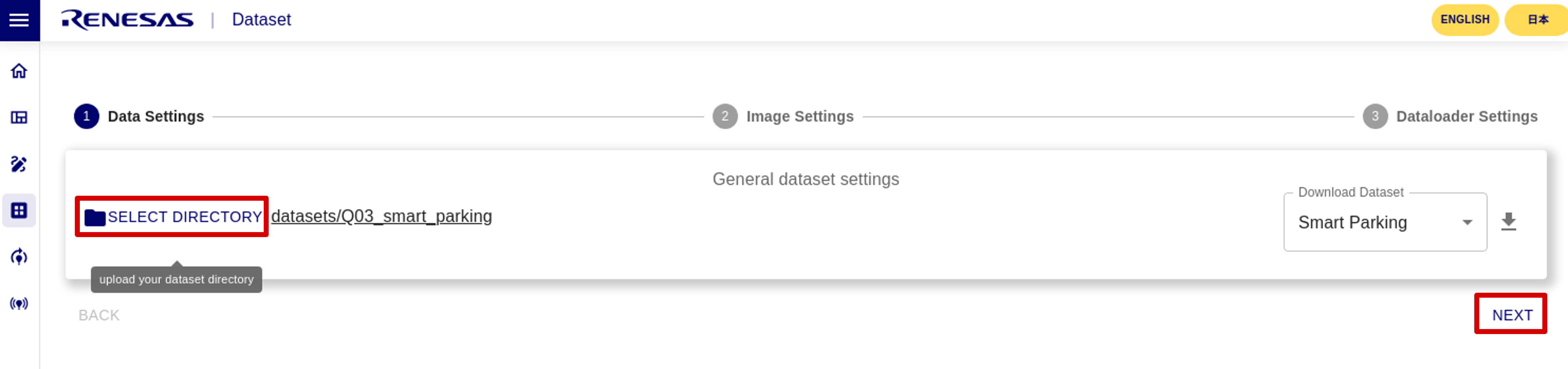The width and height of the screenshot is (1568, 369).
Task: Open the Smart Parking combo box
Action: 1385,222
